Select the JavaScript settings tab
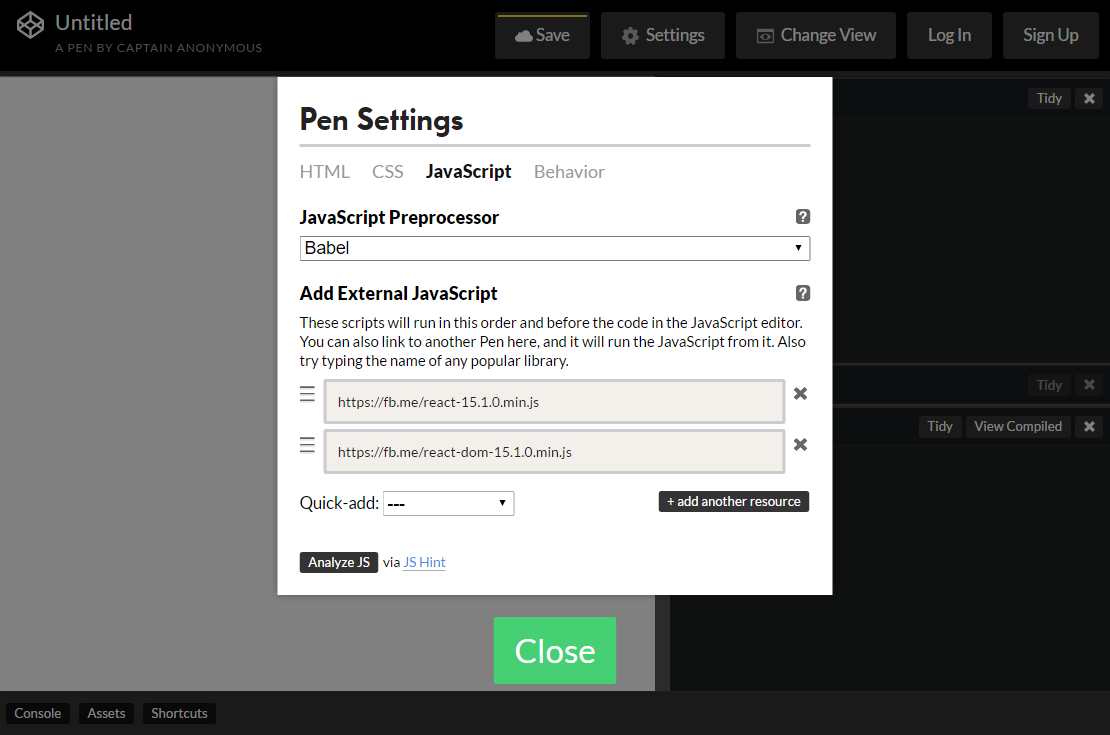The width and height of the screenshot is (1110, 735). pyautogui.click(x=468, y=172)
